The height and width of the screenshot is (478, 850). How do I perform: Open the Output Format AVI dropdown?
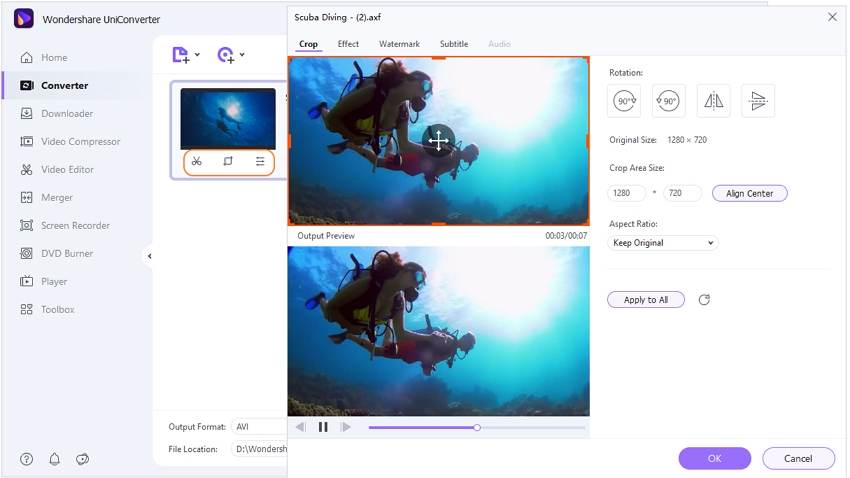tap(259, 427)
